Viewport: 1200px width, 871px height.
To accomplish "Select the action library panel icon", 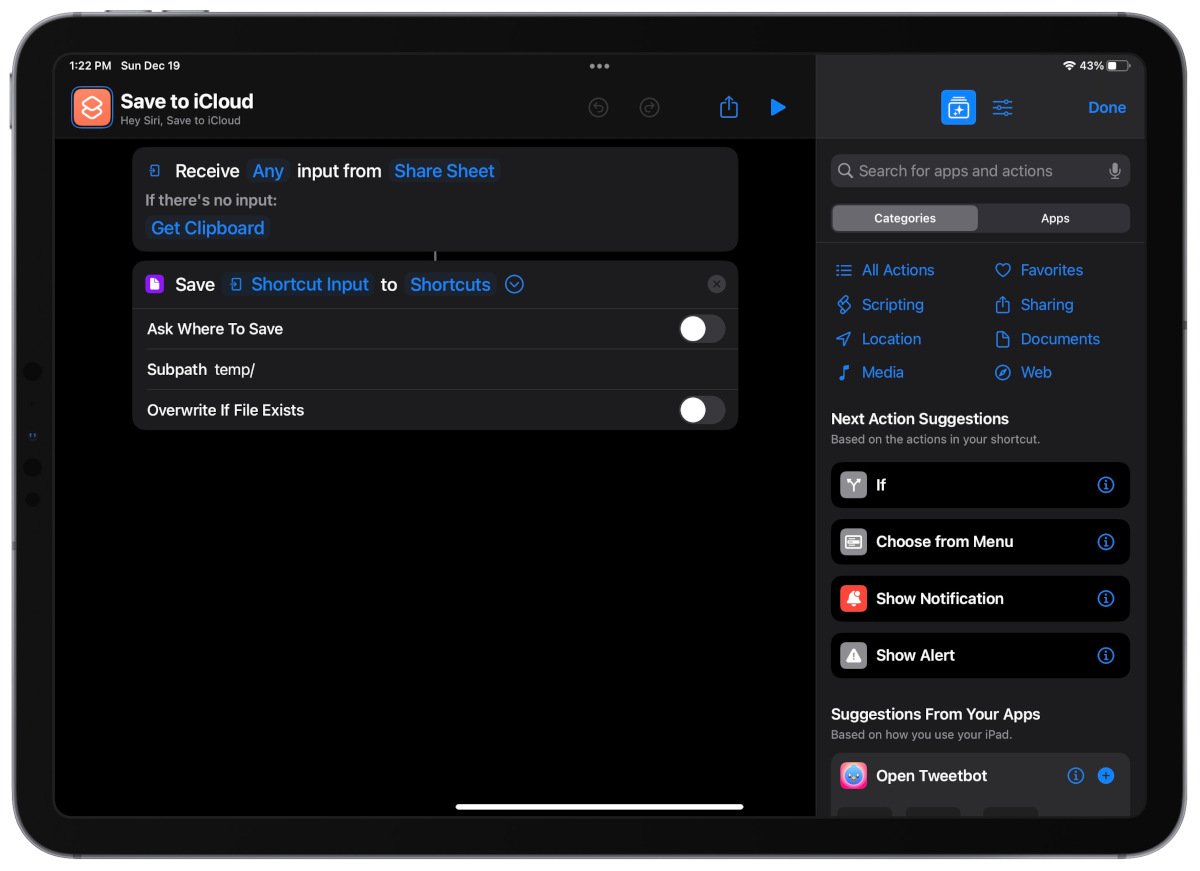I will point(958,107).
